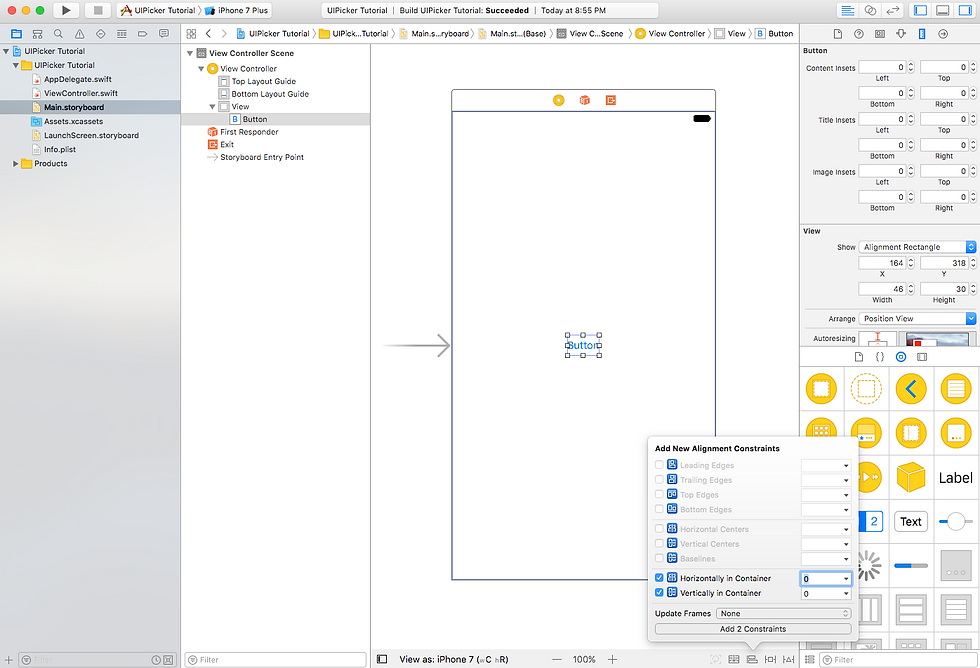Open the Show Alignment Rectangle dropdown
This screenshot has width=980, height=668.
[x=917, y=247]
